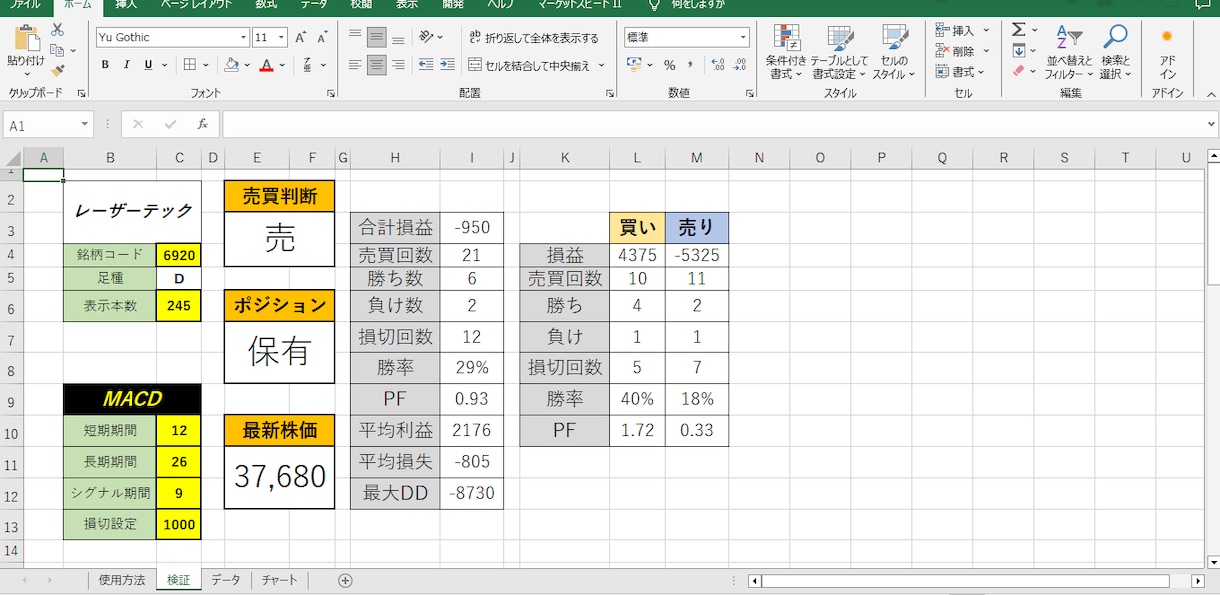Image resolution: width=1220 pixels, height=595 pixels.
Task: Open the font size 11 dropdown
Action: pyautogui.click(x=281, y=38)
